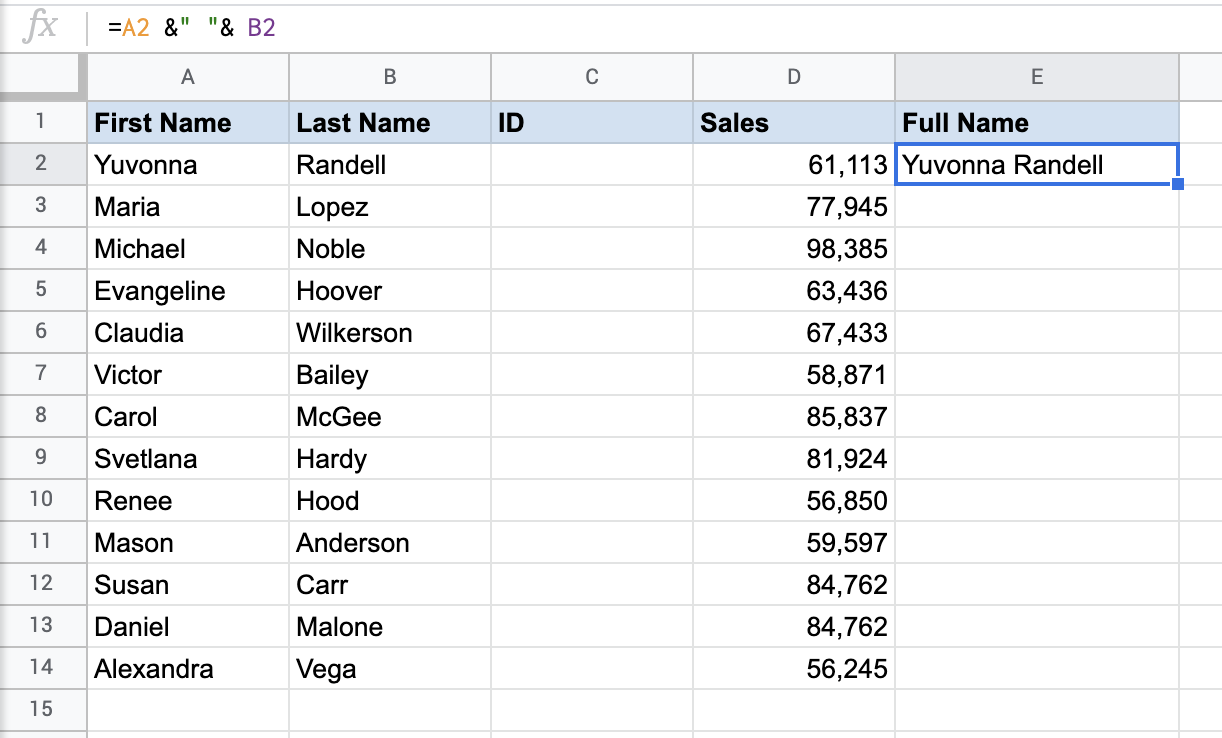The width and height of the screenshot is (1222, 738).
Task: Select column B header
Action: 390,77
